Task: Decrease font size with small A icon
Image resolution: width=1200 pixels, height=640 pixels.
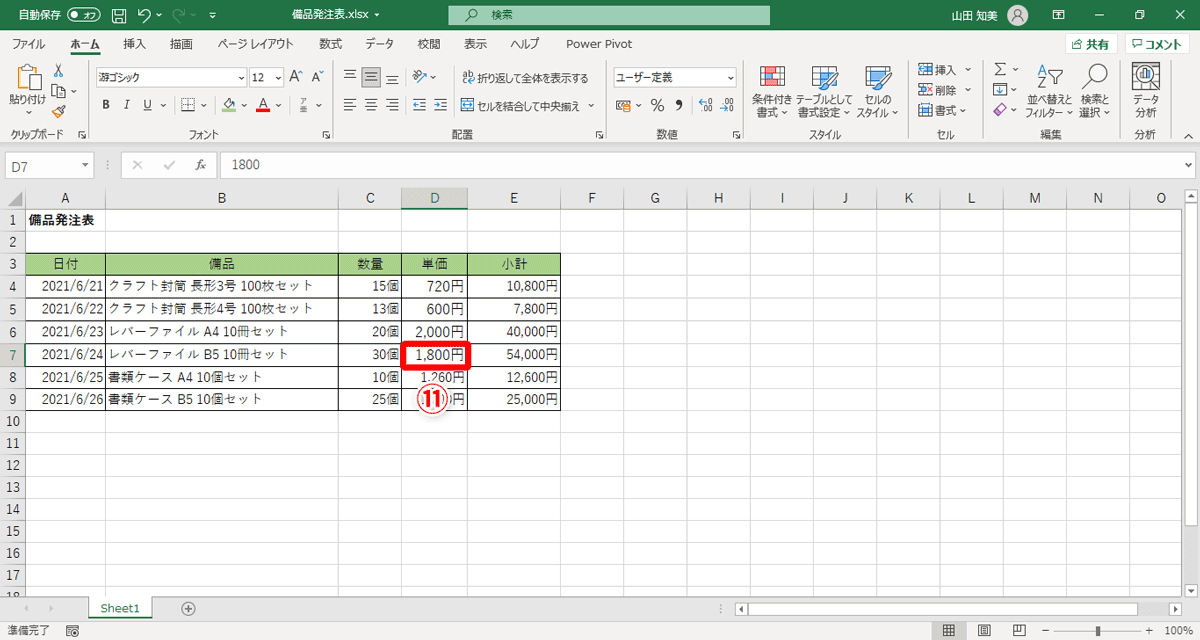Action: [x=318, y=77]
